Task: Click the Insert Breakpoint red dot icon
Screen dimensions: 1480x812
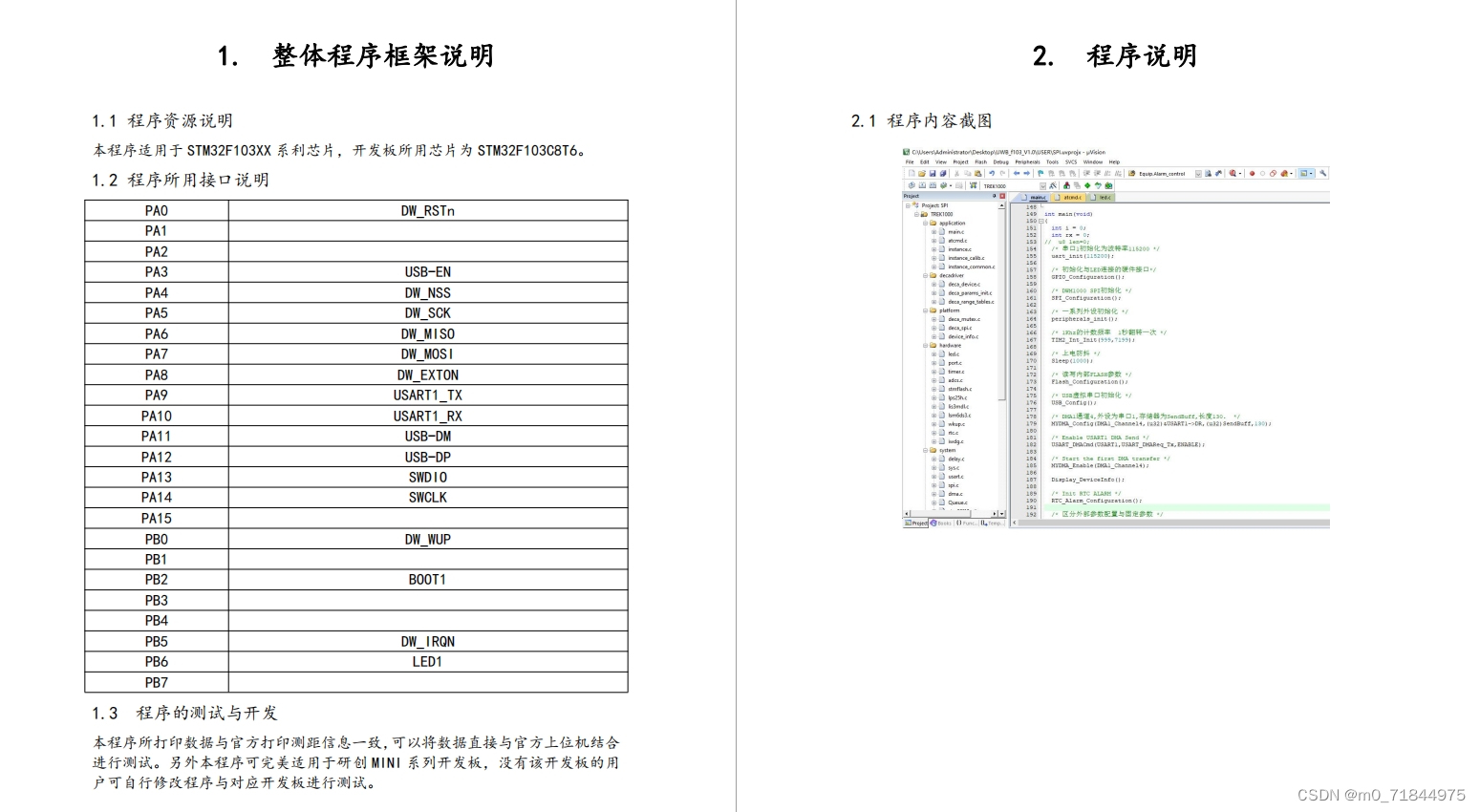Action: click(1252, 174)
